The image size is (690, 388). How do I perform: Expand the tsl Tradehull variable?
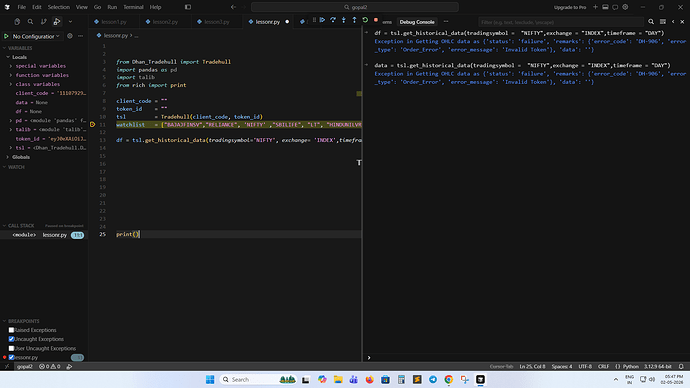11,148
